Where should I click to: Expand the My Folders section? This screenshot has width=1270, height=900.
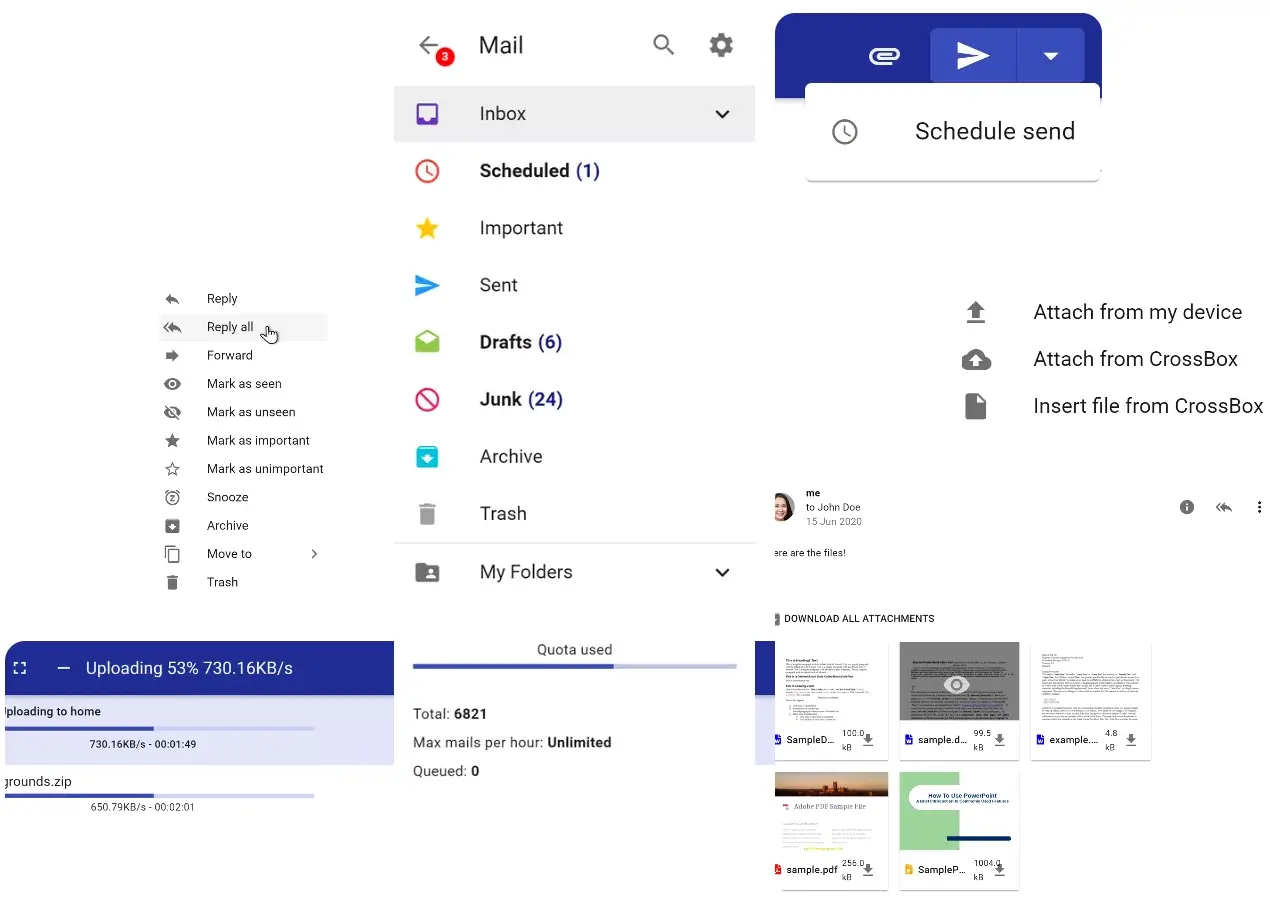(x=722, y=572)
